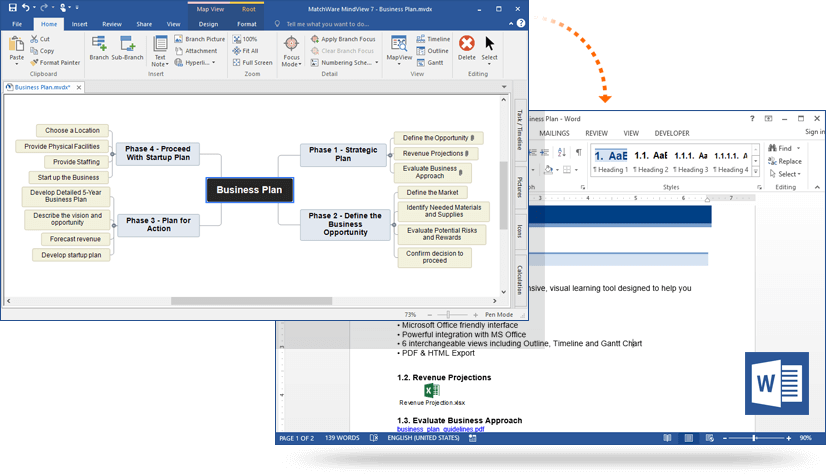
Task: Click the horizontal scrollbar of the mind map
Action: (x=251, y=301)
